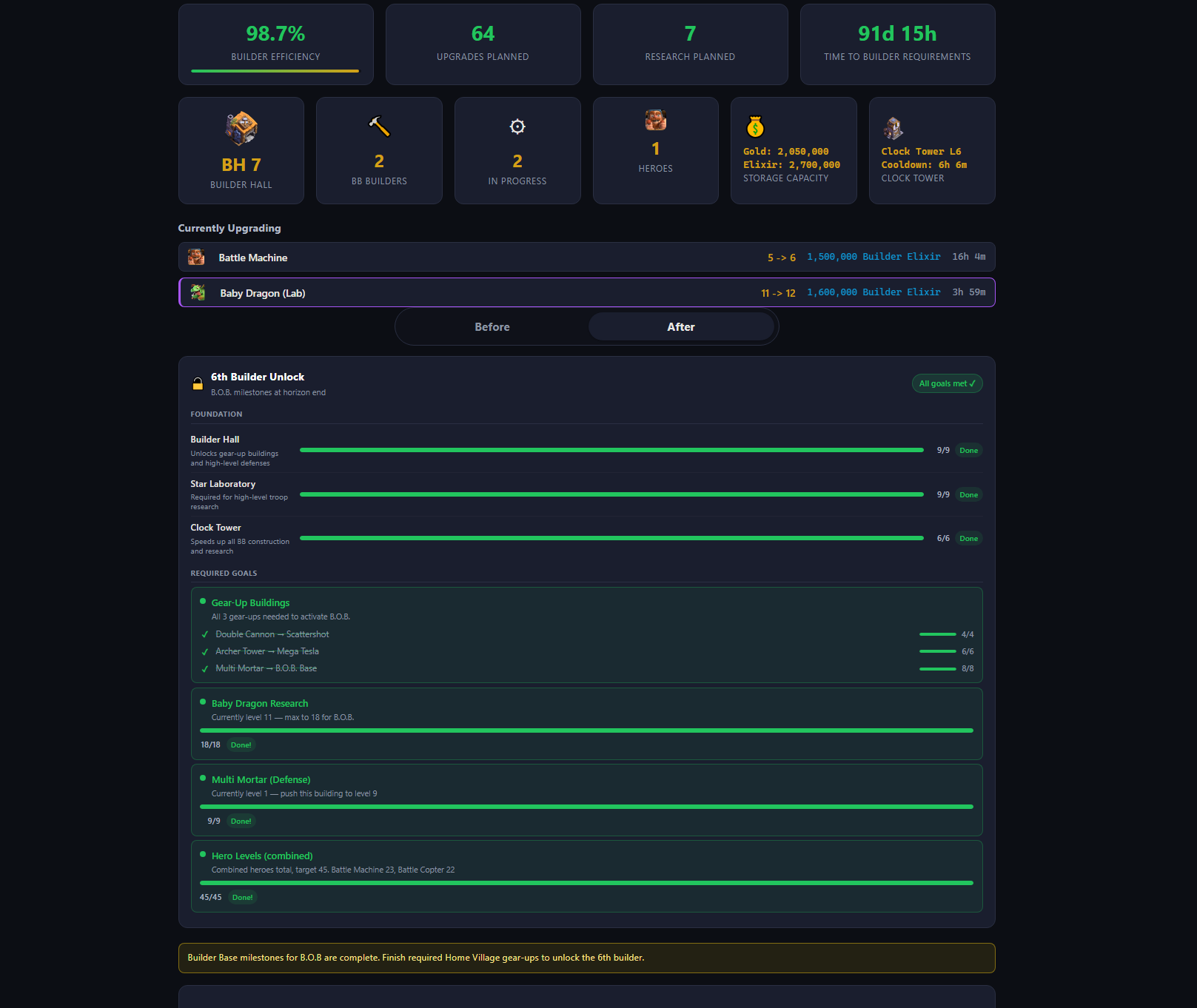Click the In Progress gear icon
This screenshot has height=1008, width=1197.
517,127
